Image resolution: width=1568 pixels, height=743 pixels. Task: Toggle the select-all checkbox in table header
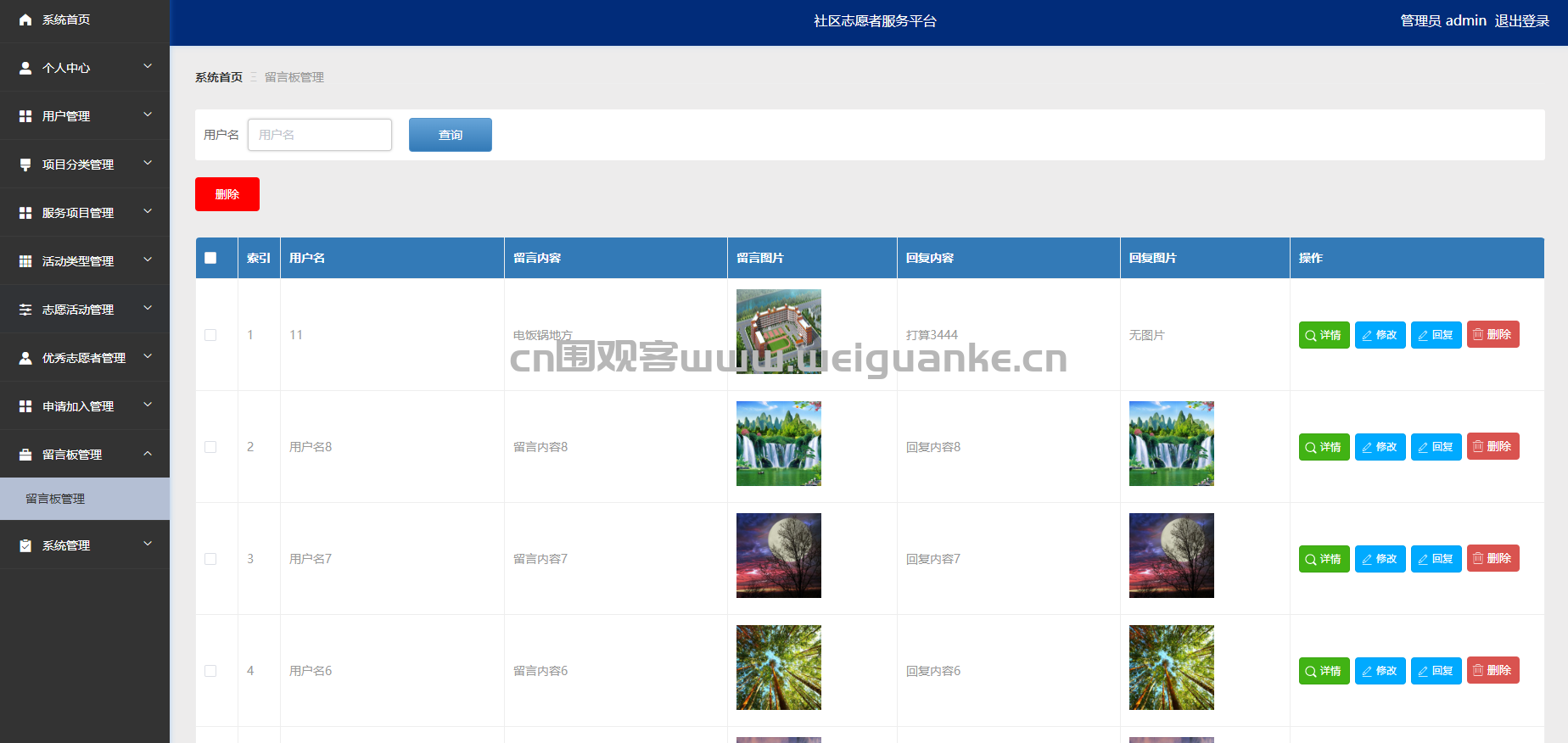click(x=210, y=258)
